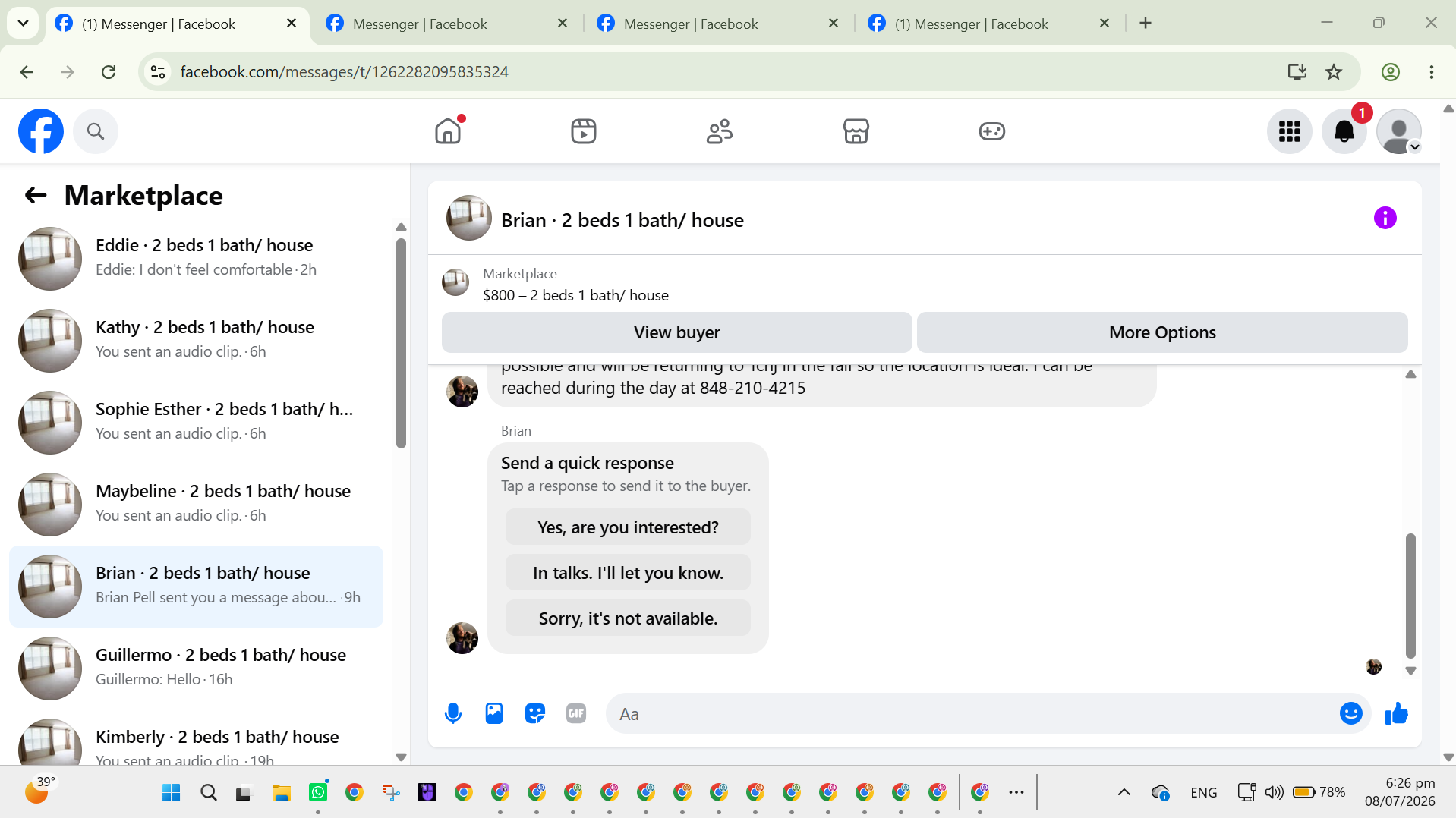The height and width of the screenshot is (818, 1456).
Task: Open the emoji picker in message box
Action: (x=1351, y=713)
